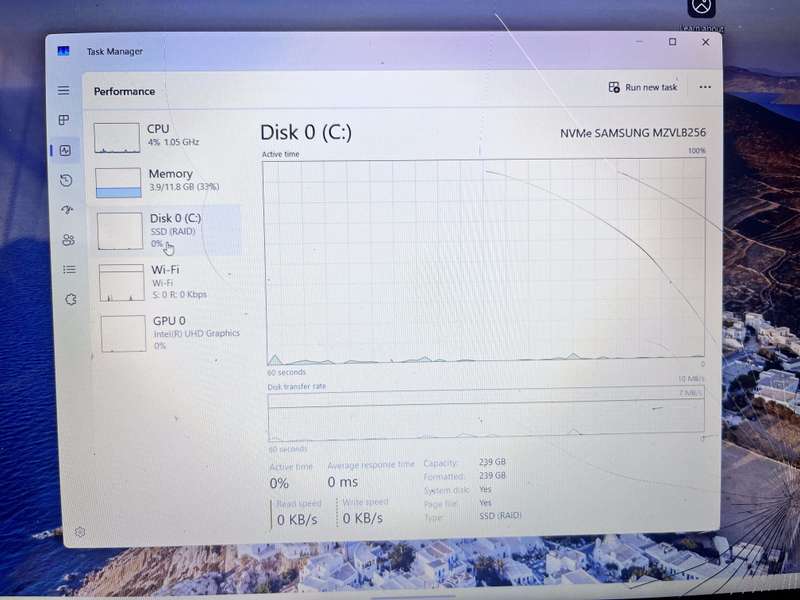This screenshot has width=800, height=600.
Task: Click the 0% active time value
Action: coord(279,483)
